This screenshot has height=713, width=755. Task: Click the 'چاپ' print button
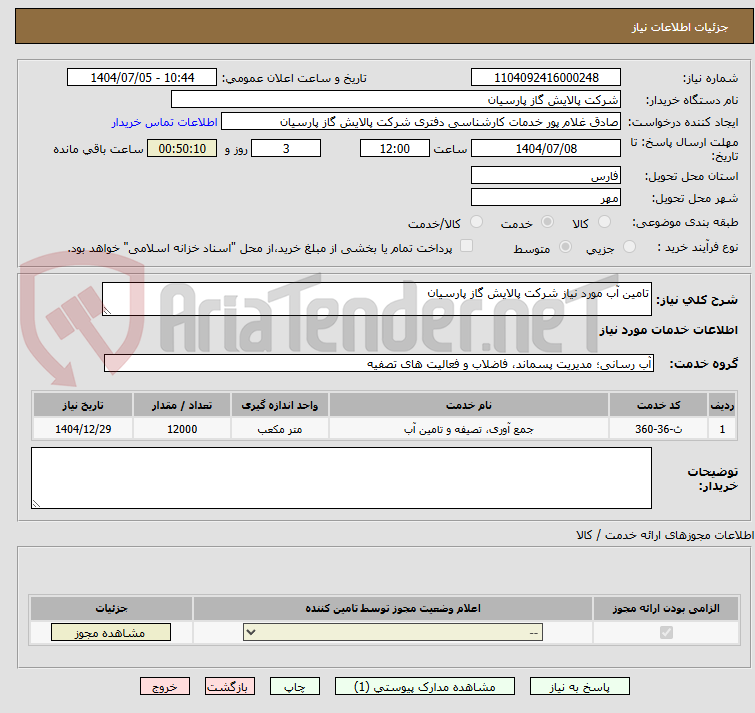[x=295, y=687]
